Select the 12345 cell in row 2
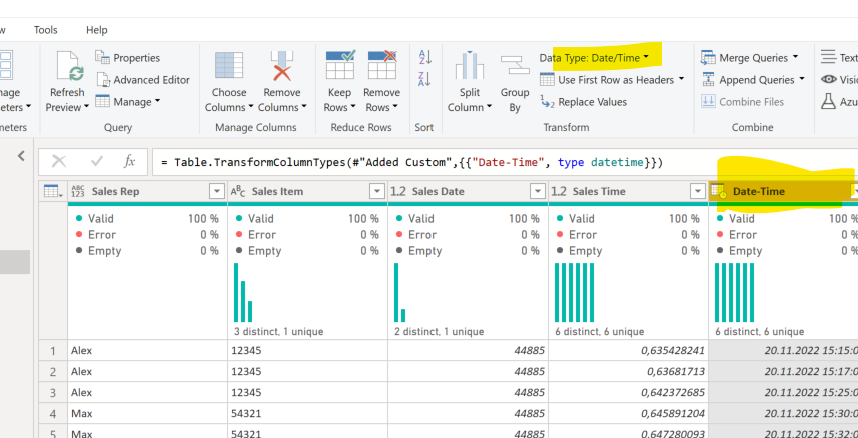This screenshot has height=438, width=858. click(308, 371)
